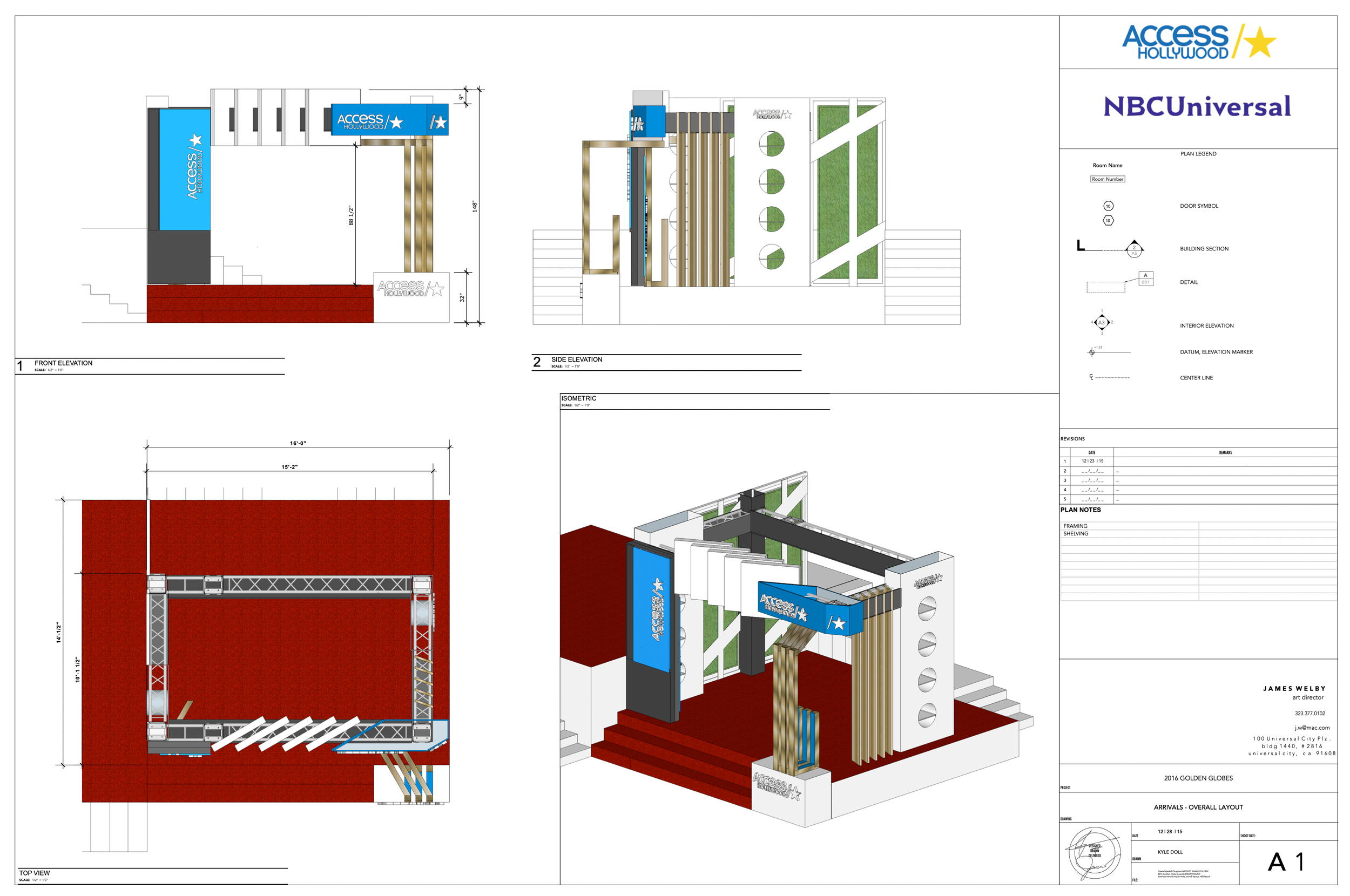Click the green hedge panel in side elevation

tap(847, 192)
